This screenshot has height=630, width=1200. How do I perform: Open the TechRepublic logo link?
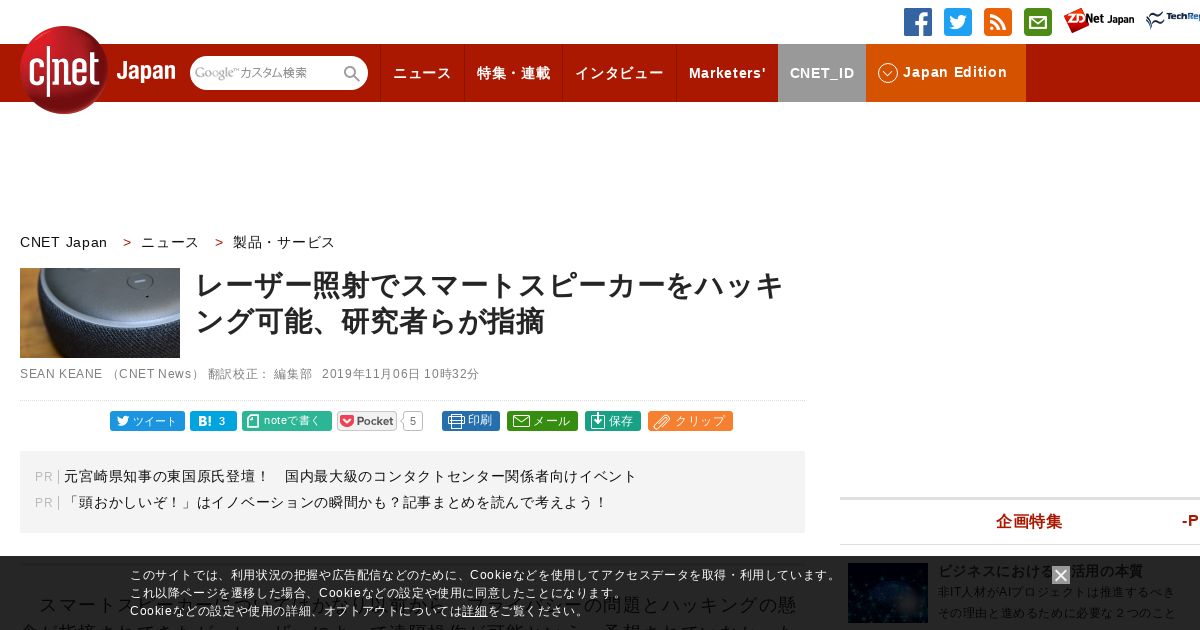click(x=1173, y=20)
